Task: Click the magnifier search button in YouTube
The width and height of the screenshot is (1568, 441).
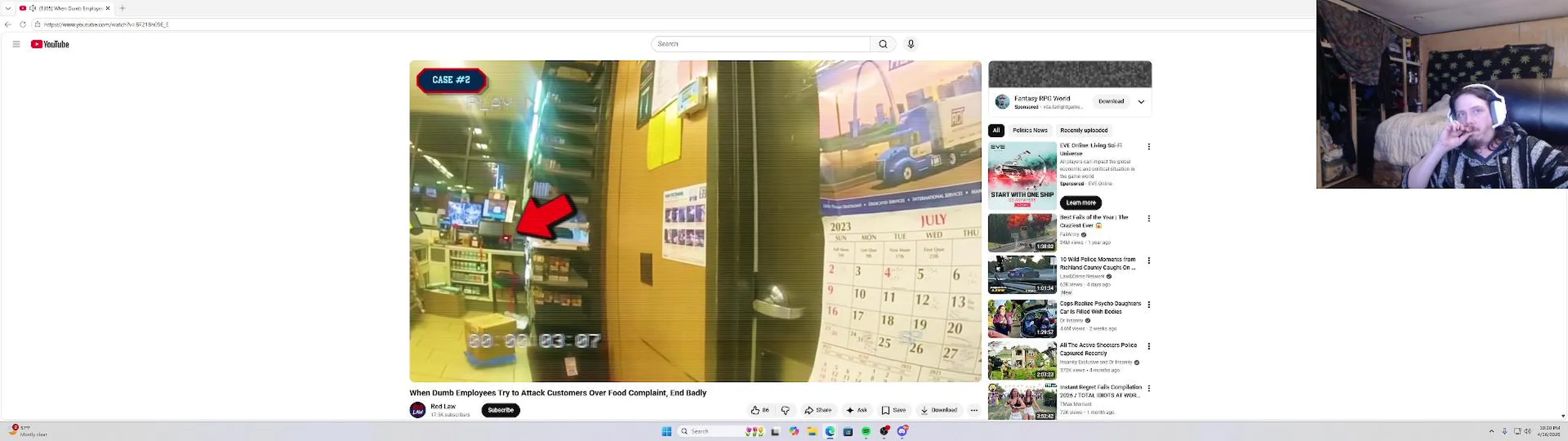Action: click(x=883, y=44)
